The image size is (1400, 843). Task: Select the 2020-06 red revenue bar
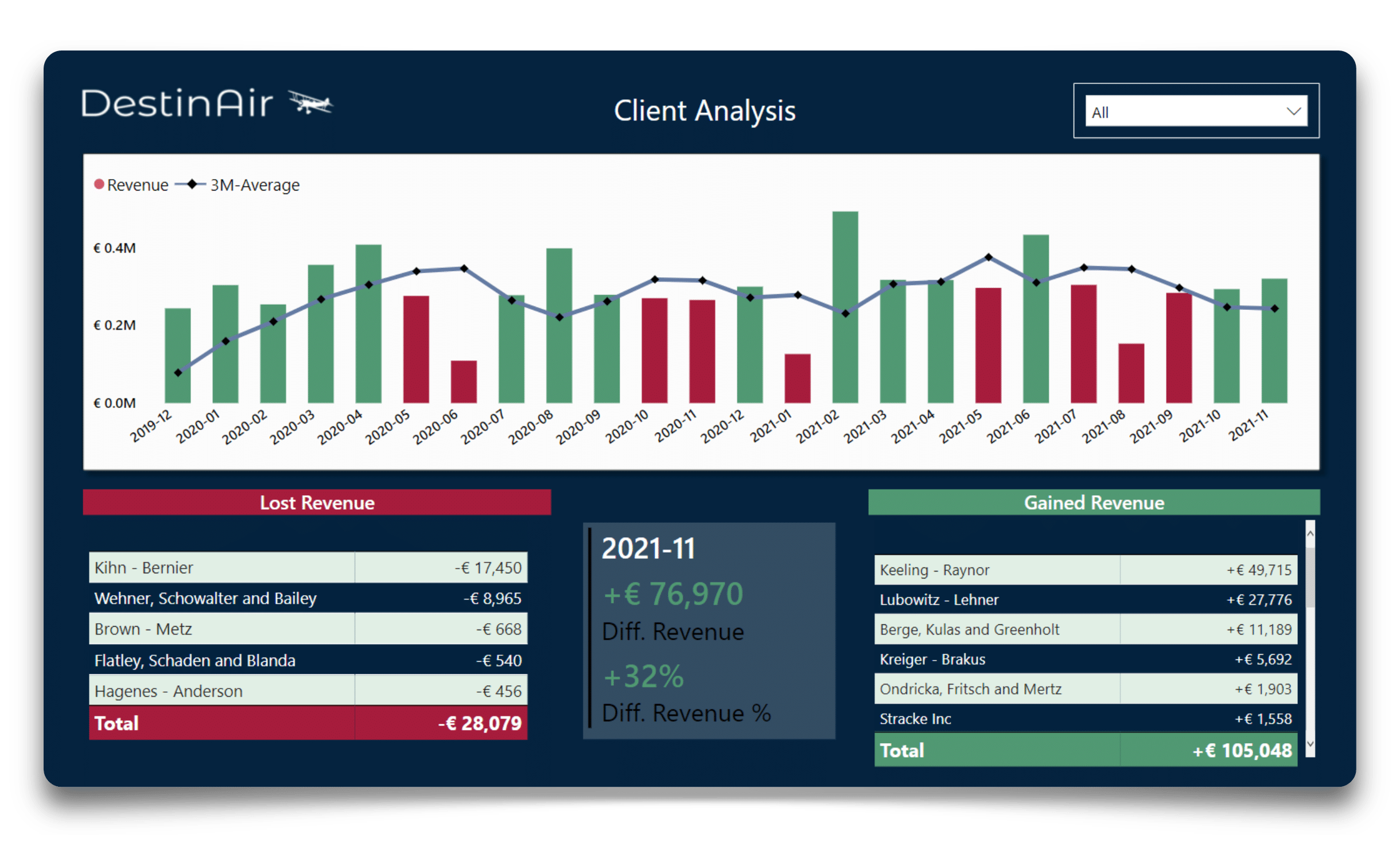coord(464,382)
